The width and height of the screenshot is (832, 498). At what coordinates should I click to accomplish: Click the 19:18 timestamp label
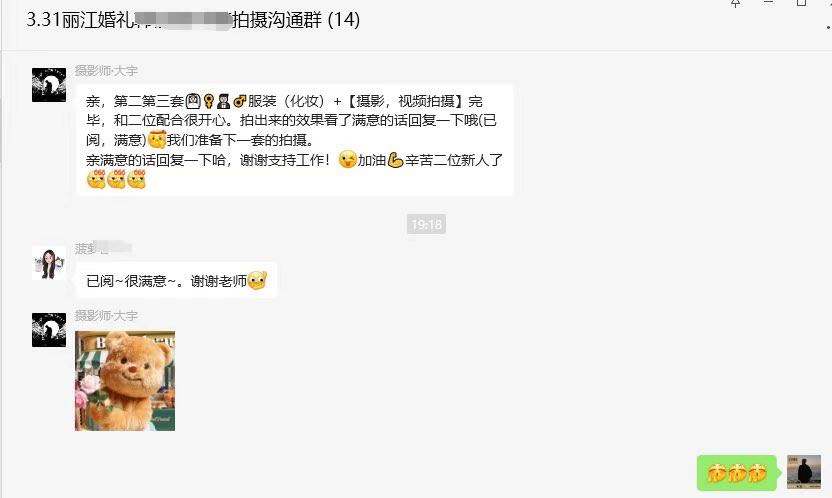(427, 224)
